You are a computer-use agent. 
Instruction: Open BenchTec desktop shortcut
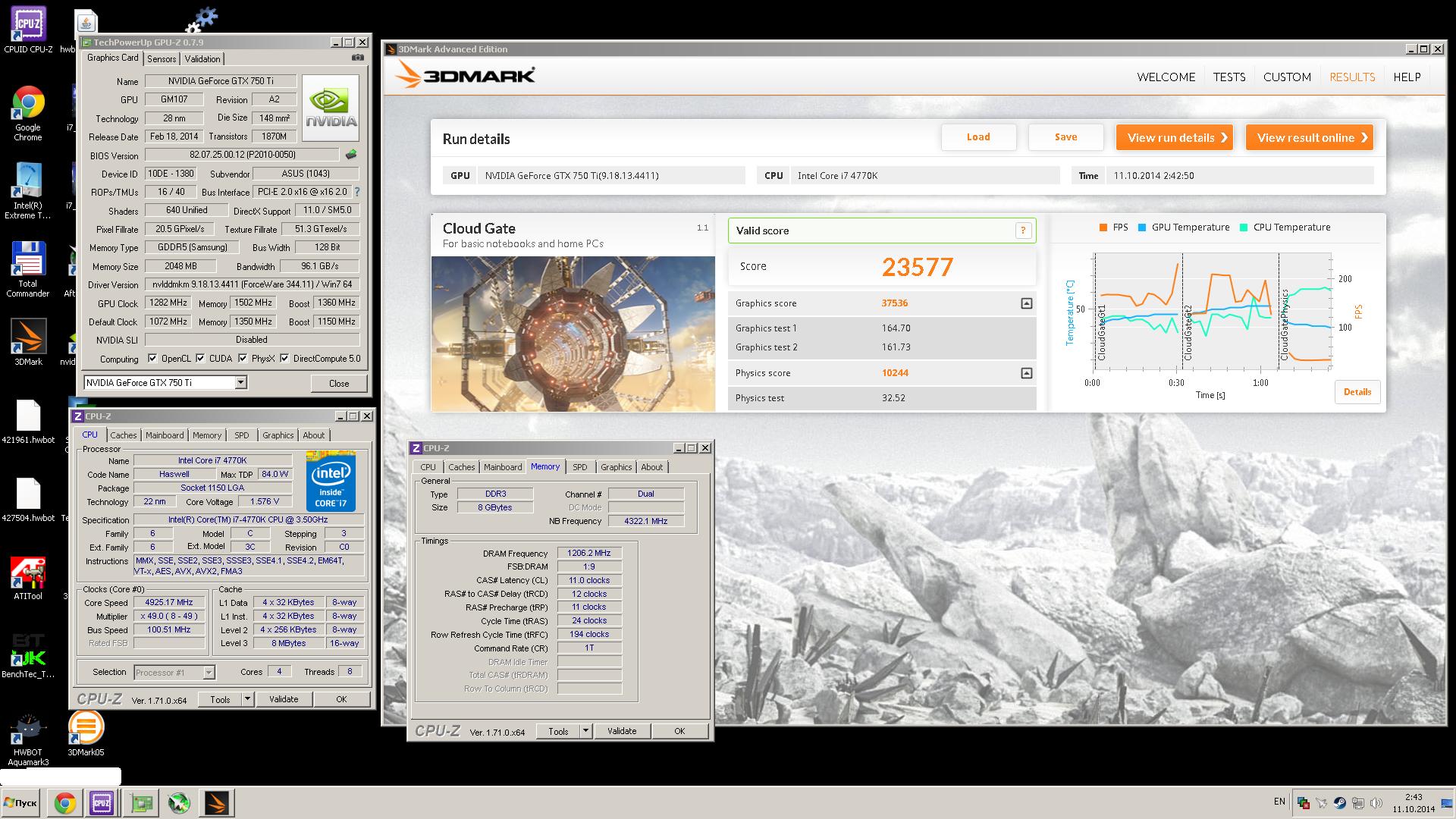point(28,656)
